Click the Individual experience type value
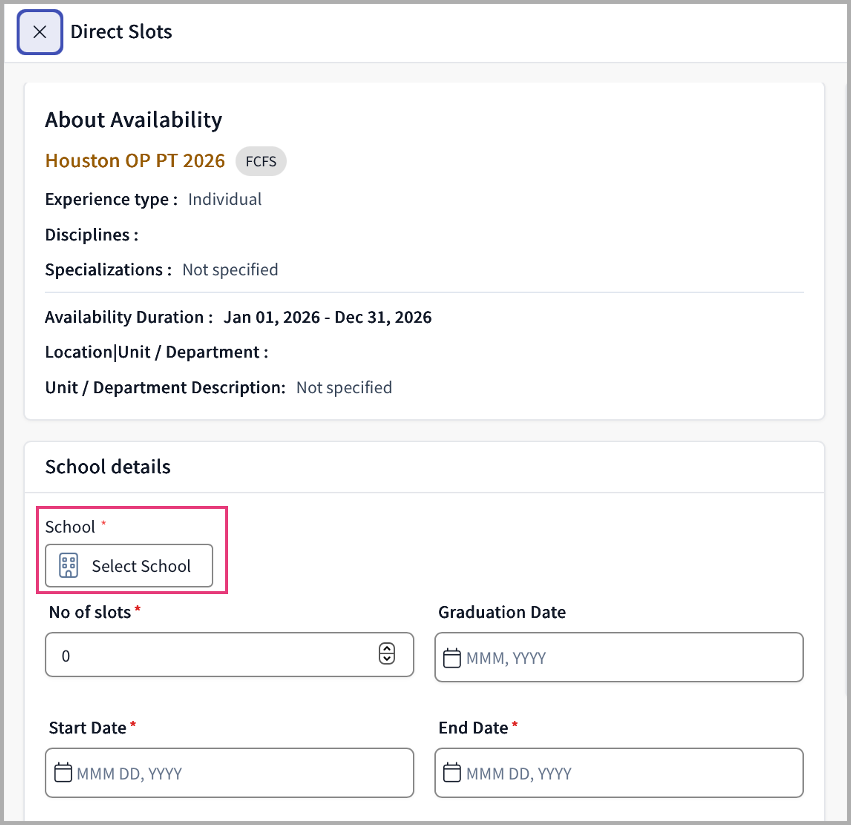This screenshot has height=826, width=852. (x=225, y=199)
